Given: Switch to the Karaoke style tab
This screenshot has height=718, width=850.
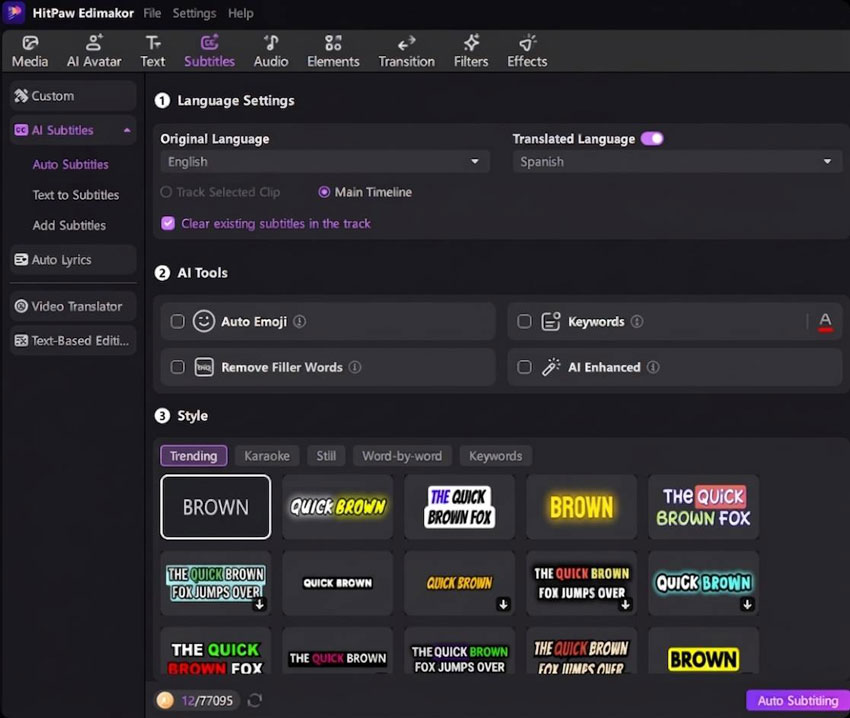Looking at the screenshot, I should (x=267, y=456).
